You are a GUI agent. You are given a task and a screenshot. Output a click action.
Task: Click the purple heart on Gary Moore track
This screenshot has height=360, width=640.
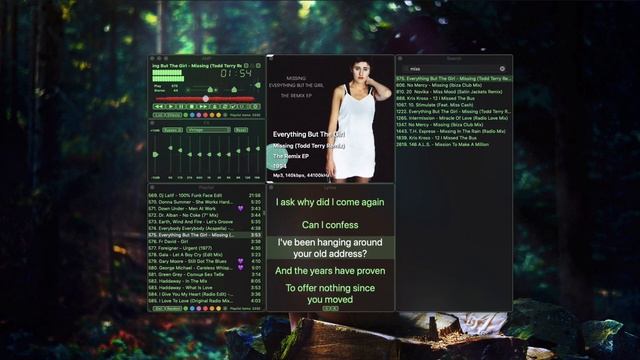point(240,261)
